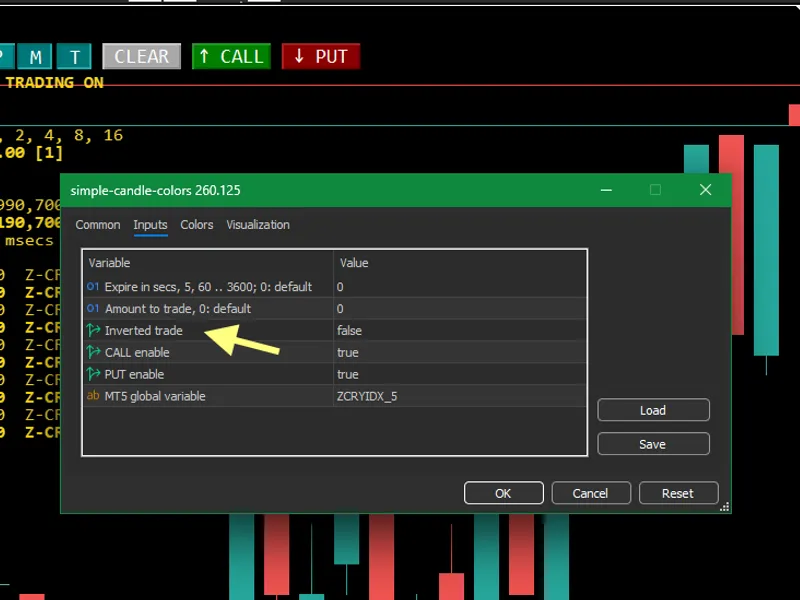The height and width of the screenshot is (600, 800).
Task: Select the Inverted trade variable row label
Action: tap(143, 331)
